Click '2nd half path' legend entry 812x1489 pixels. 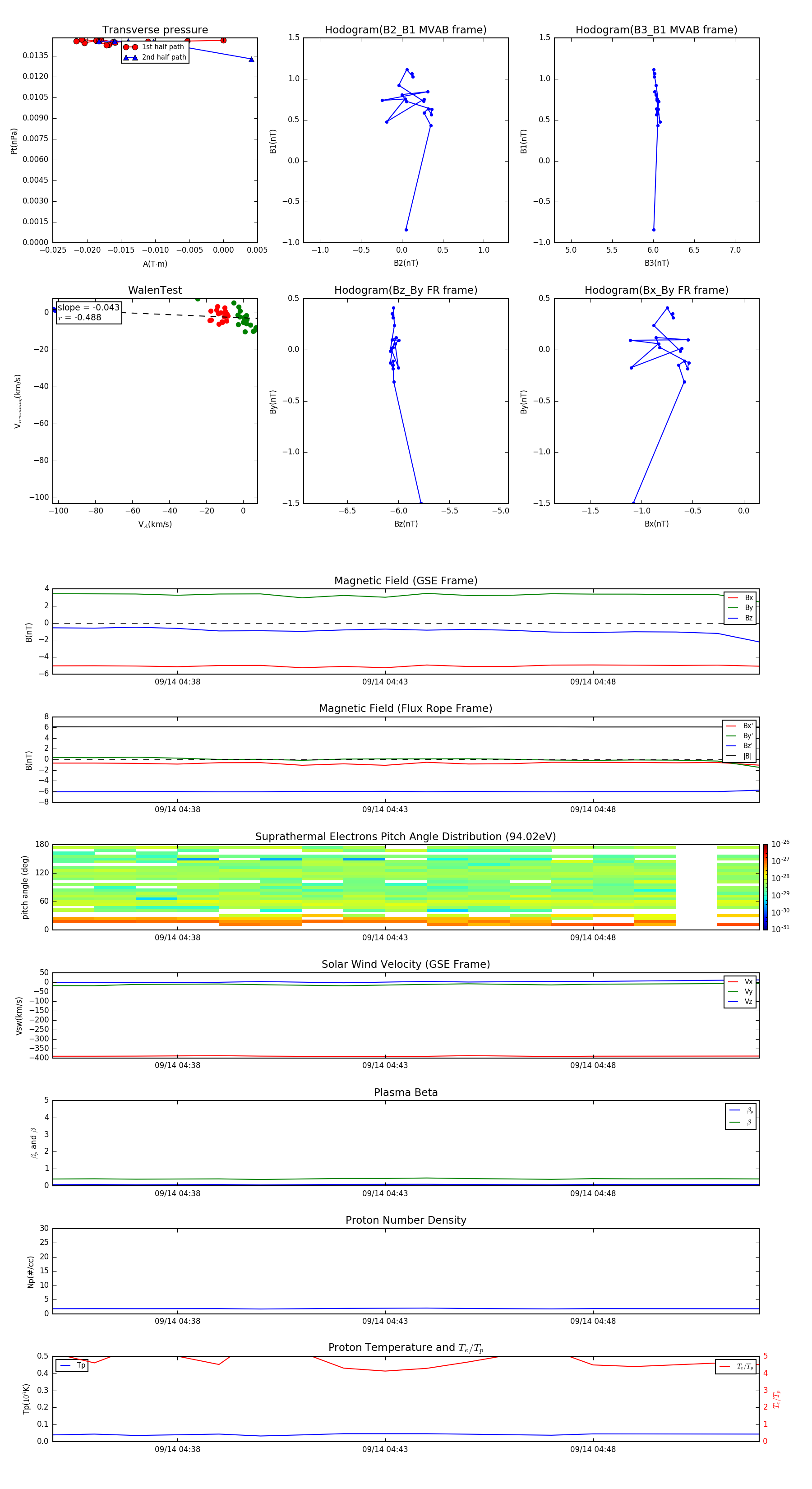154,57
